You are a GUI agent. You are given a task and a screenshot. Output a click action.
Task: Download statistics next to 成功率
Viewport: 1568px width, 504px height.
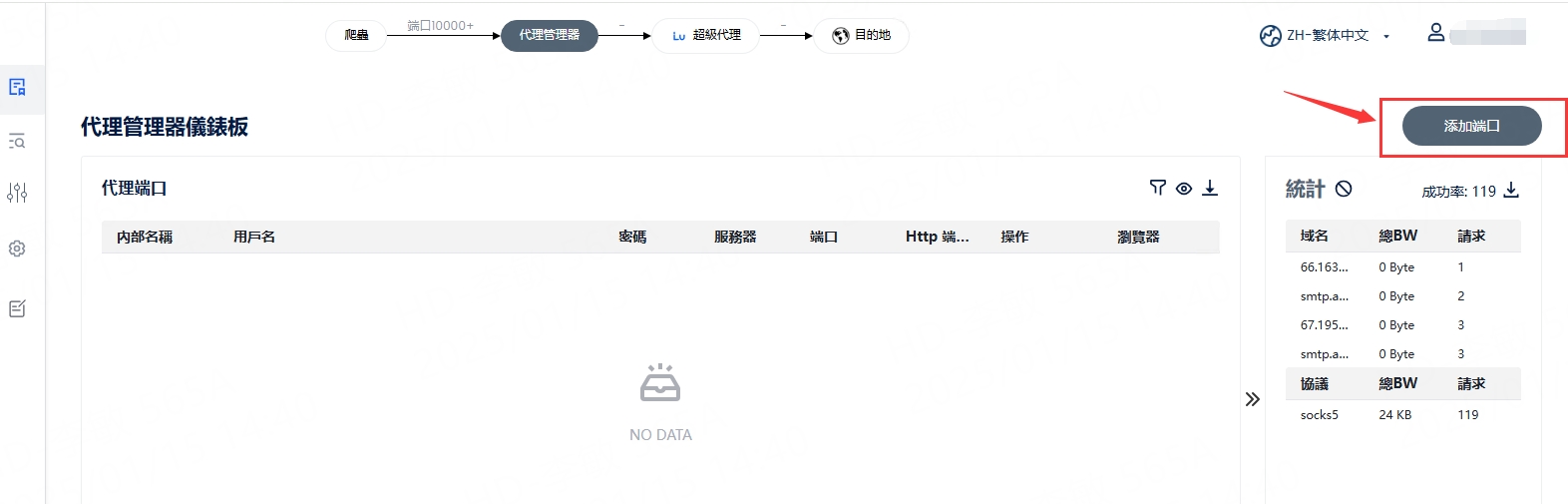[x=1511, y=190]
